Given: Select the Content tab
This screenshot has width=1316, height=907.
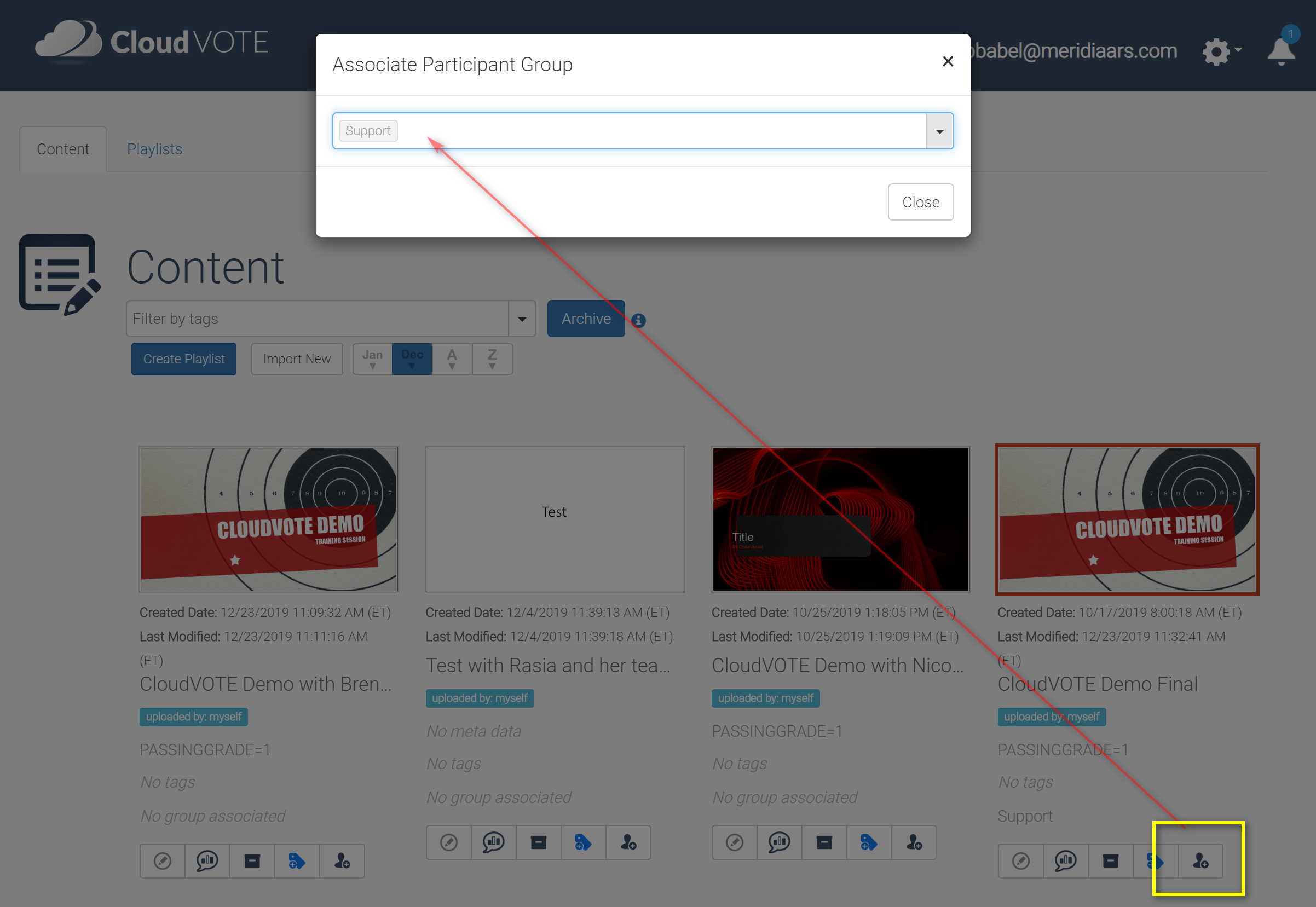Looking at the screenshot, I should tap(63, 149).
